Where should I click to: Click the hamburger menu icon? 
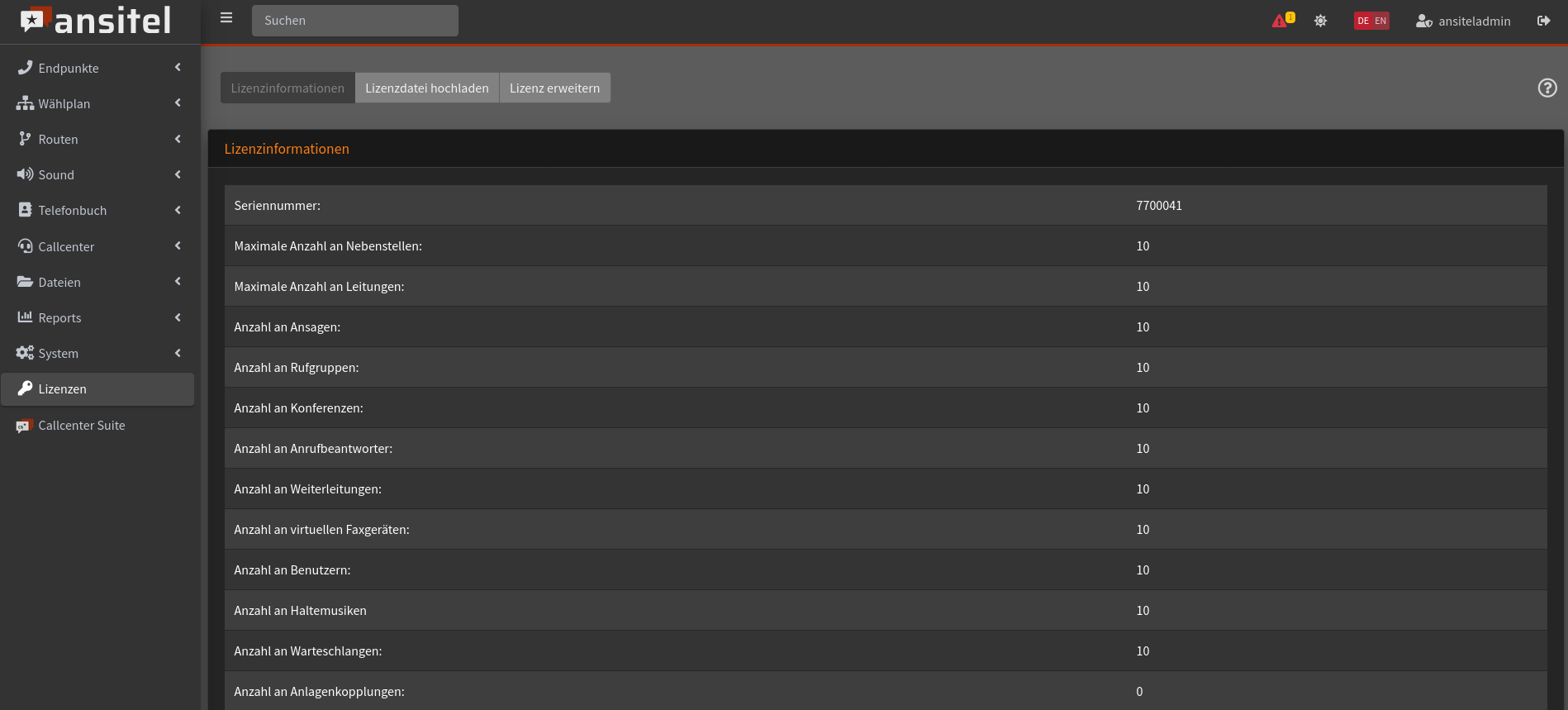click(226, 18)
